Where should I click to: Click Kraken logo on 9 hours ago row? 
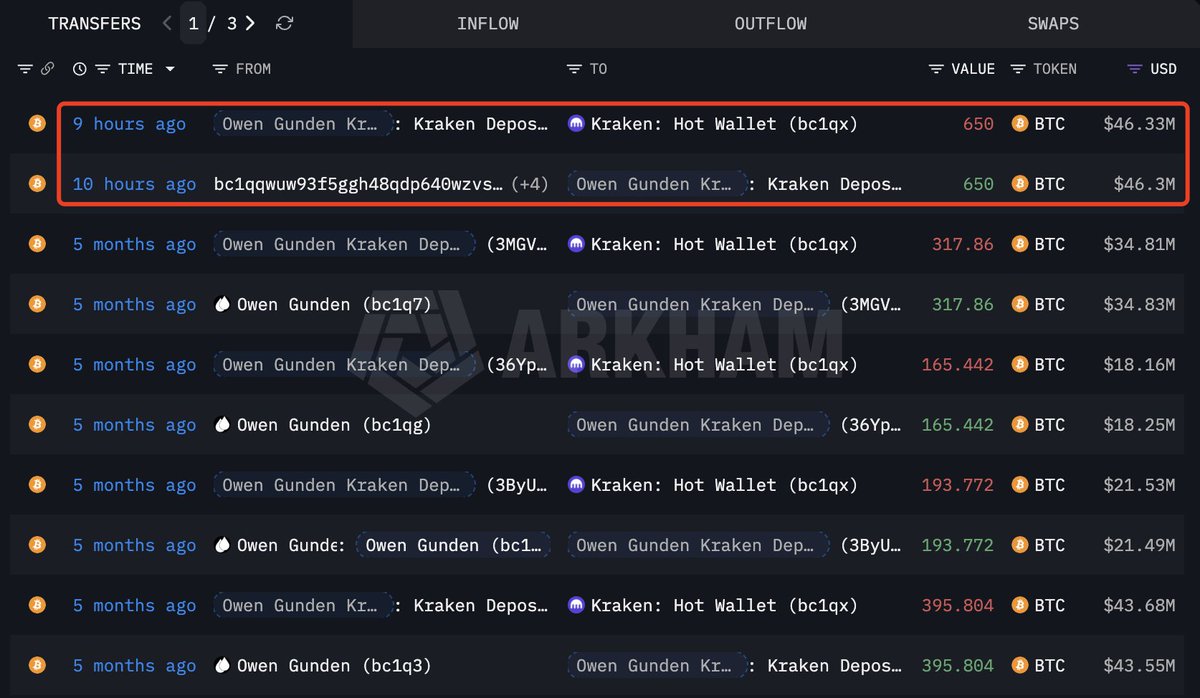tap(576, 124)
